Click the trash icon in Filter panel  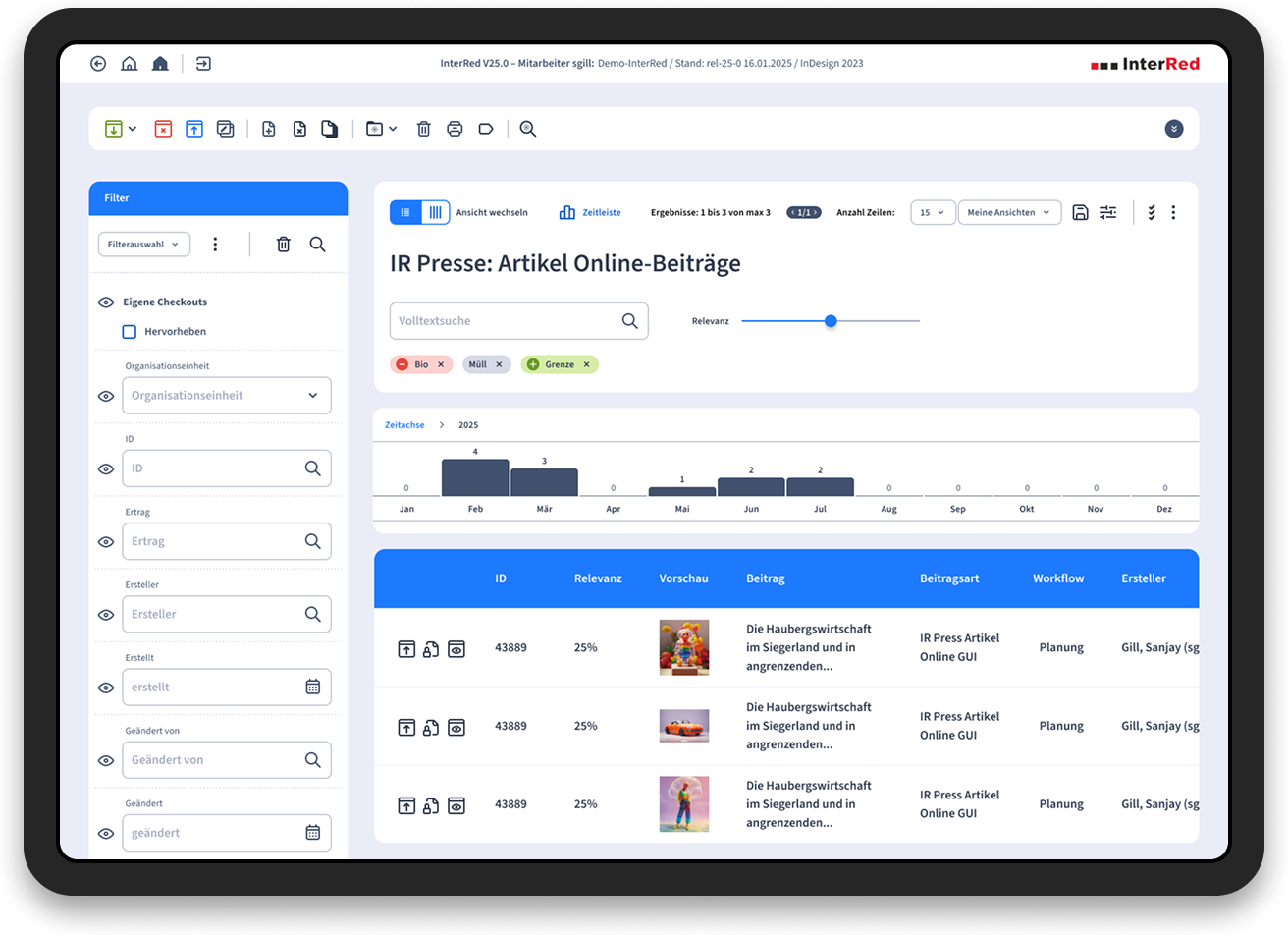click(x=283, y=245)
